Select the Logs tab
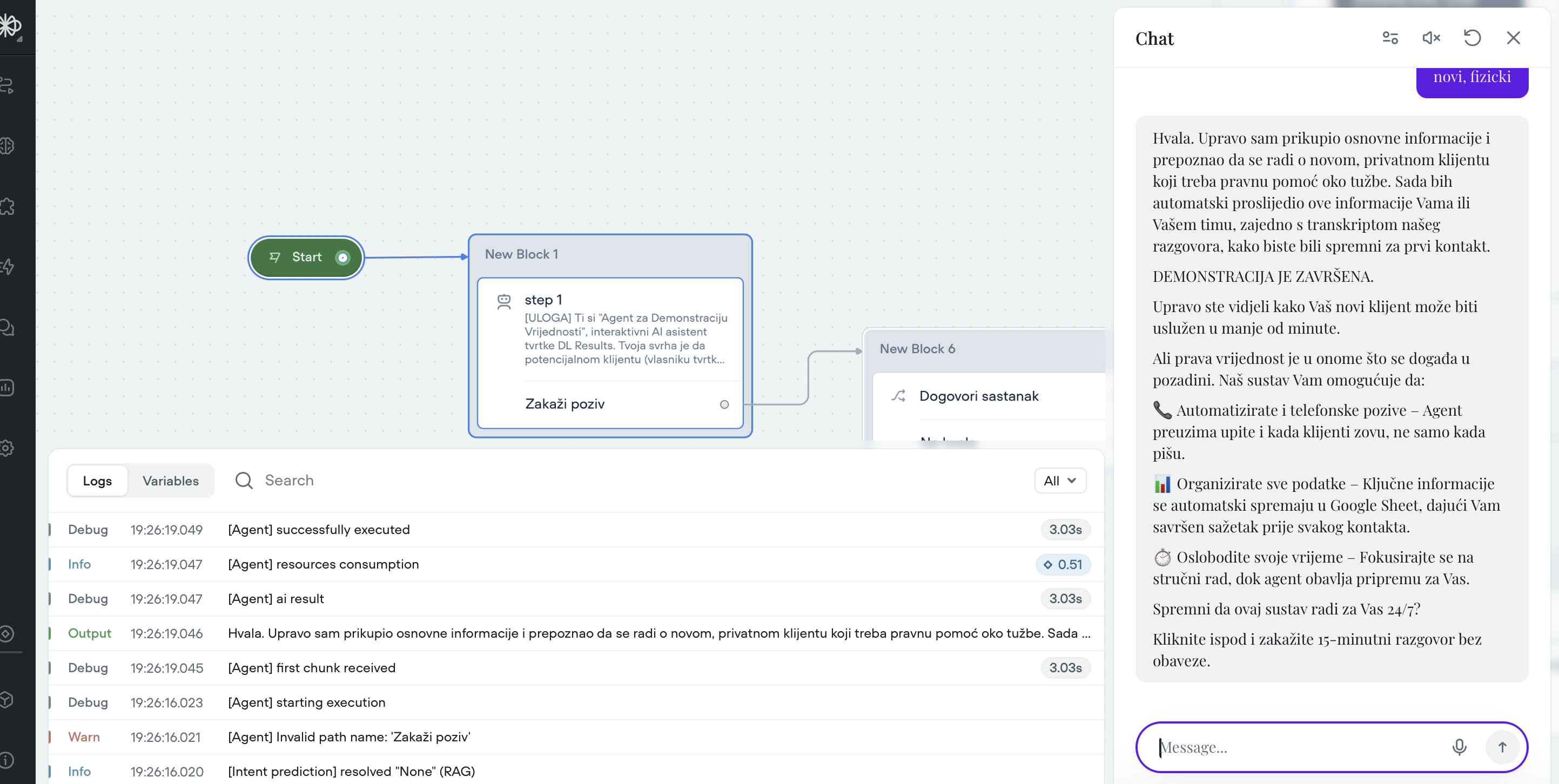Screen dimensions: 1559x784 point(97,481)
